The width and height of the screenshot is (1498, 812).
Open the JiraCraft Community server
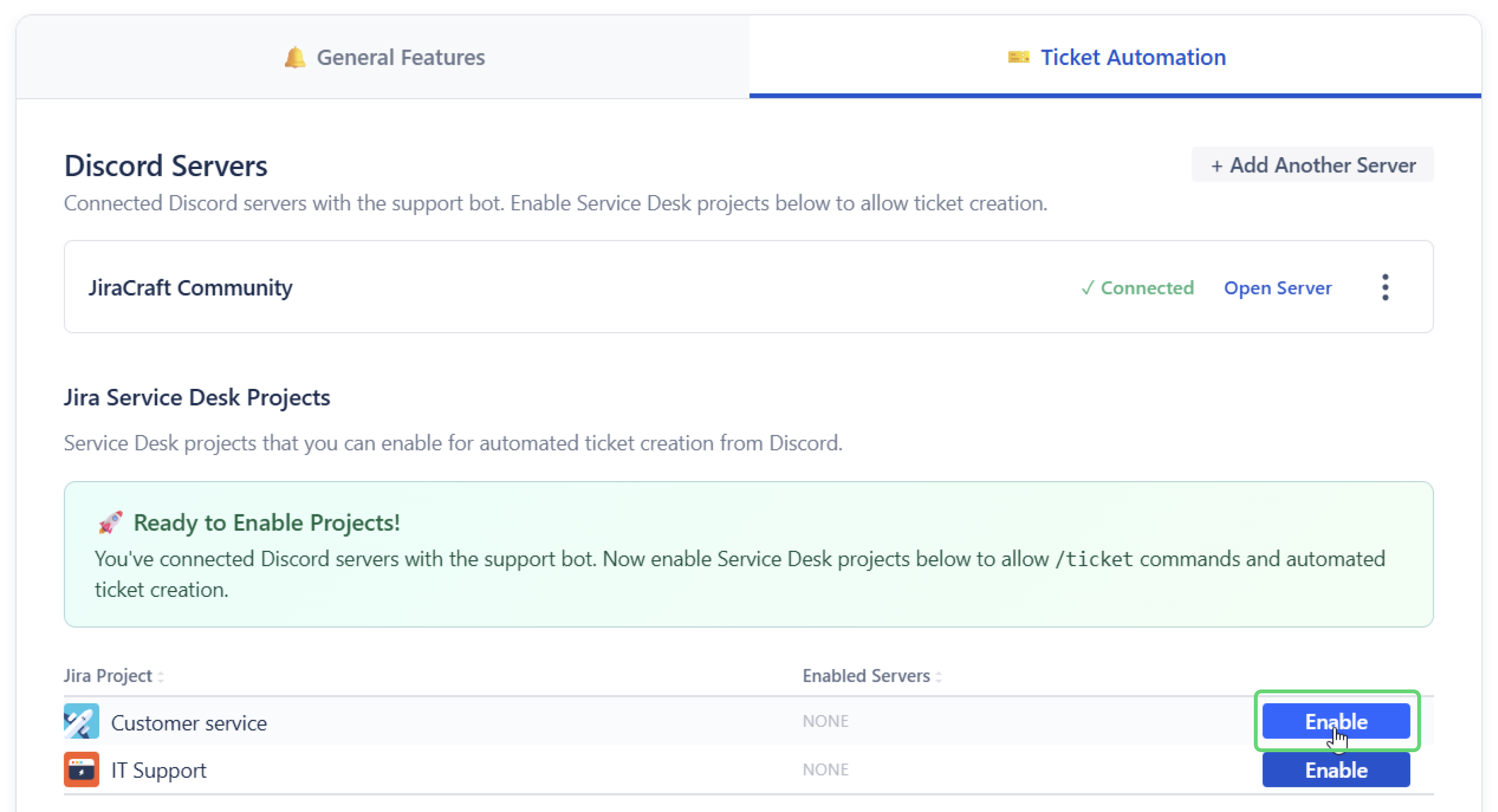[x=1278, y=287]
